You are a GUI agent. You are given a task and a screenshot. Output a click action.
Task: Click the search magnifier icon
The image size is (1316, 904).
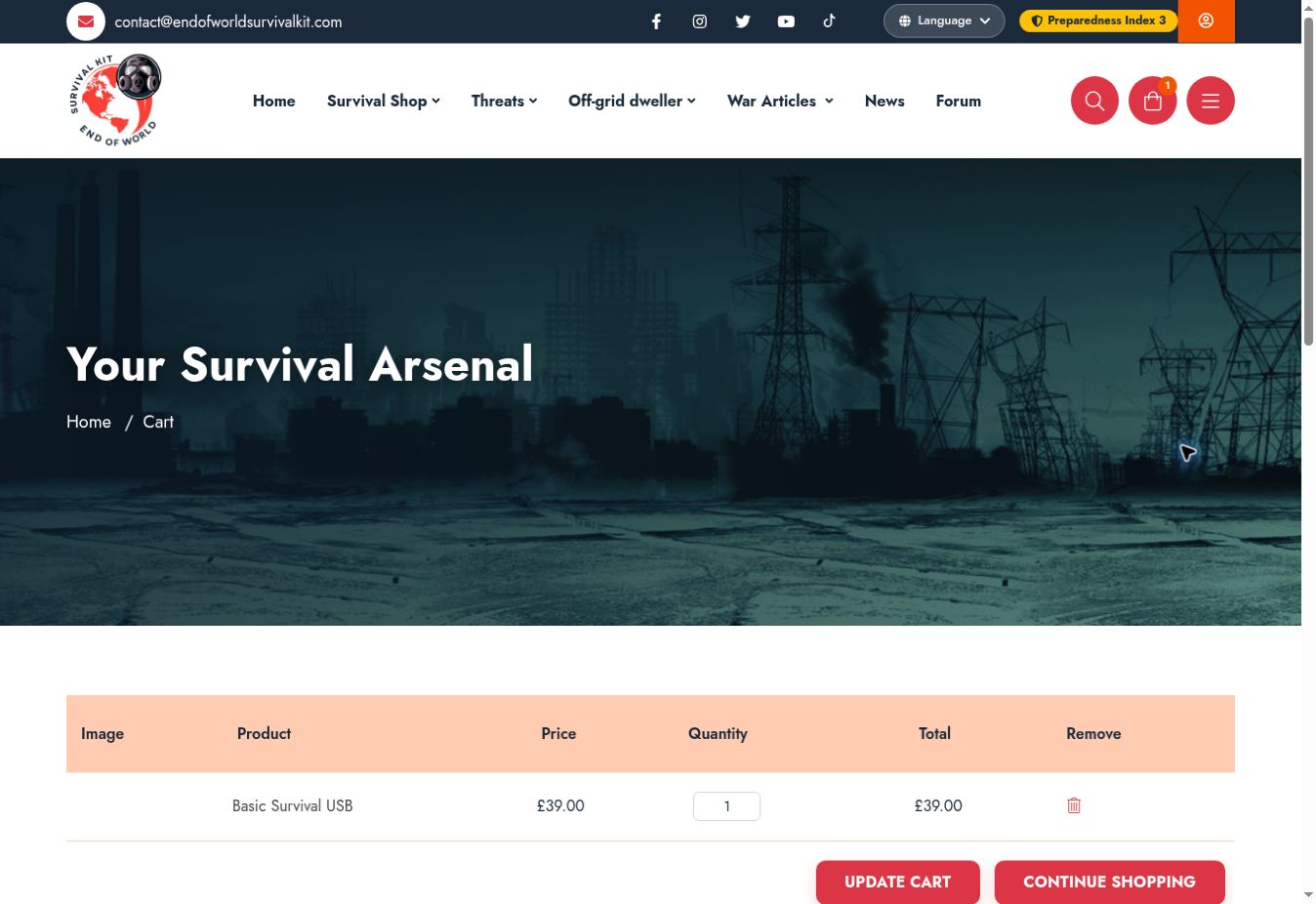1094,101
